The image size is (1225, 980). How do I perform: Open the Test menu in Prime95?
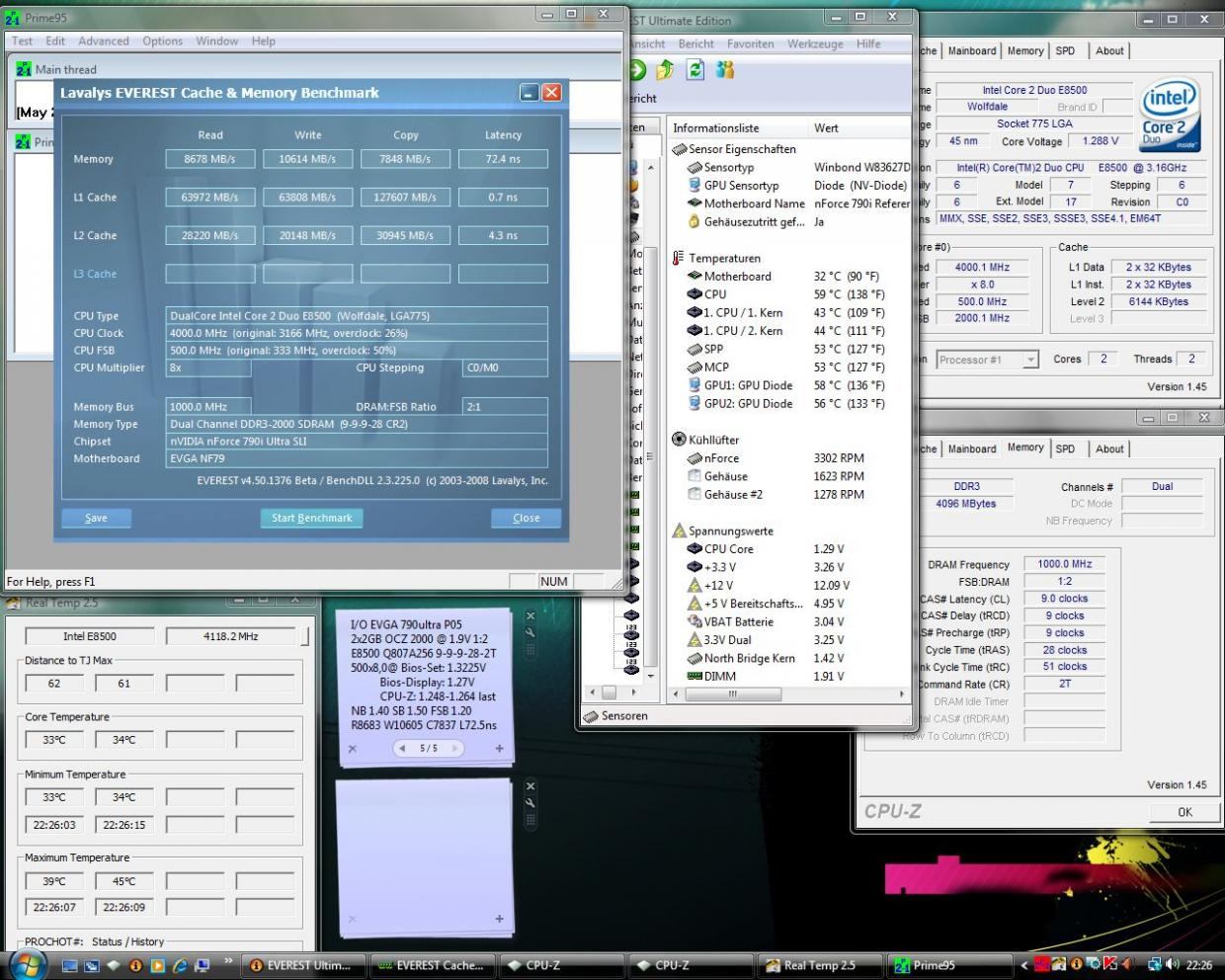[22, 41]
